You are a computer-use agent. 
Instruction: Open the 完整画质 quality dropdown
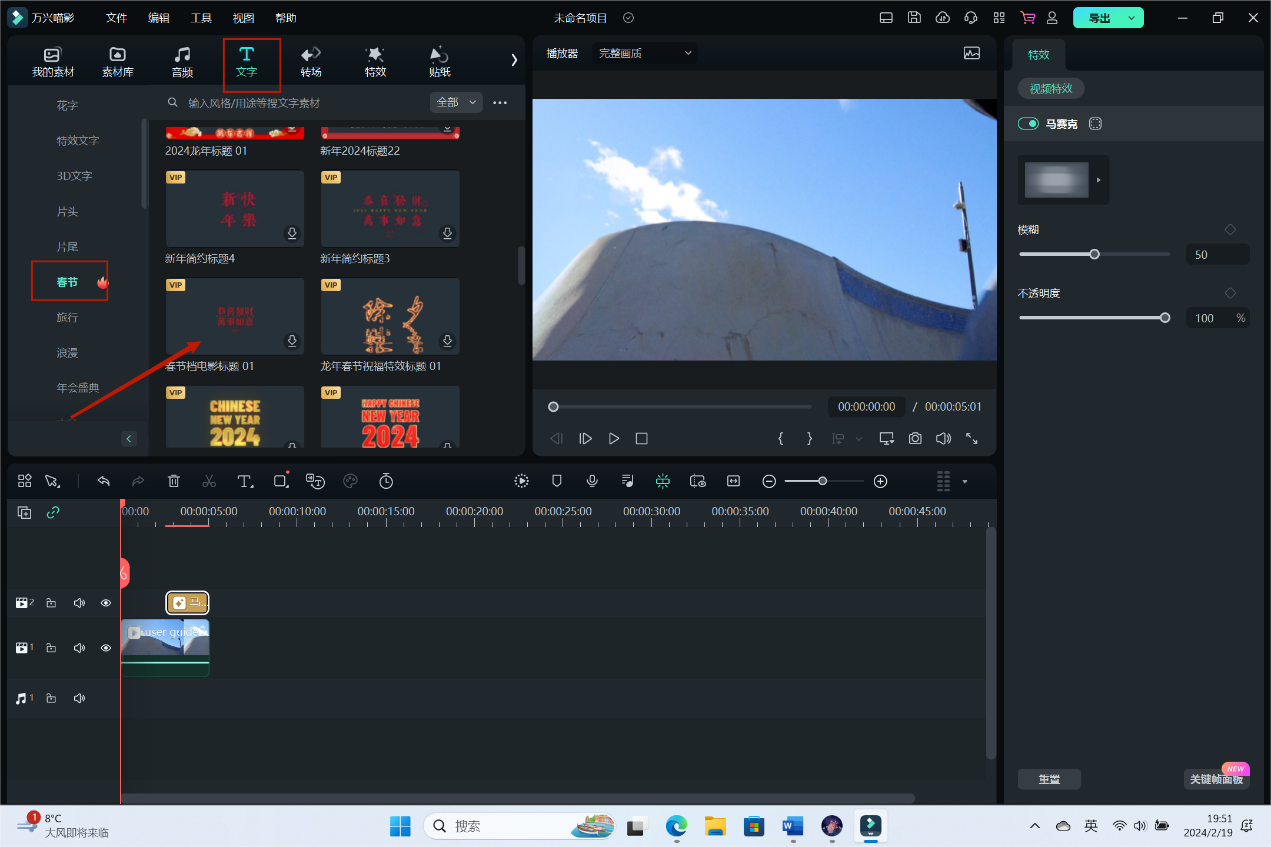[x=645, y=53]
